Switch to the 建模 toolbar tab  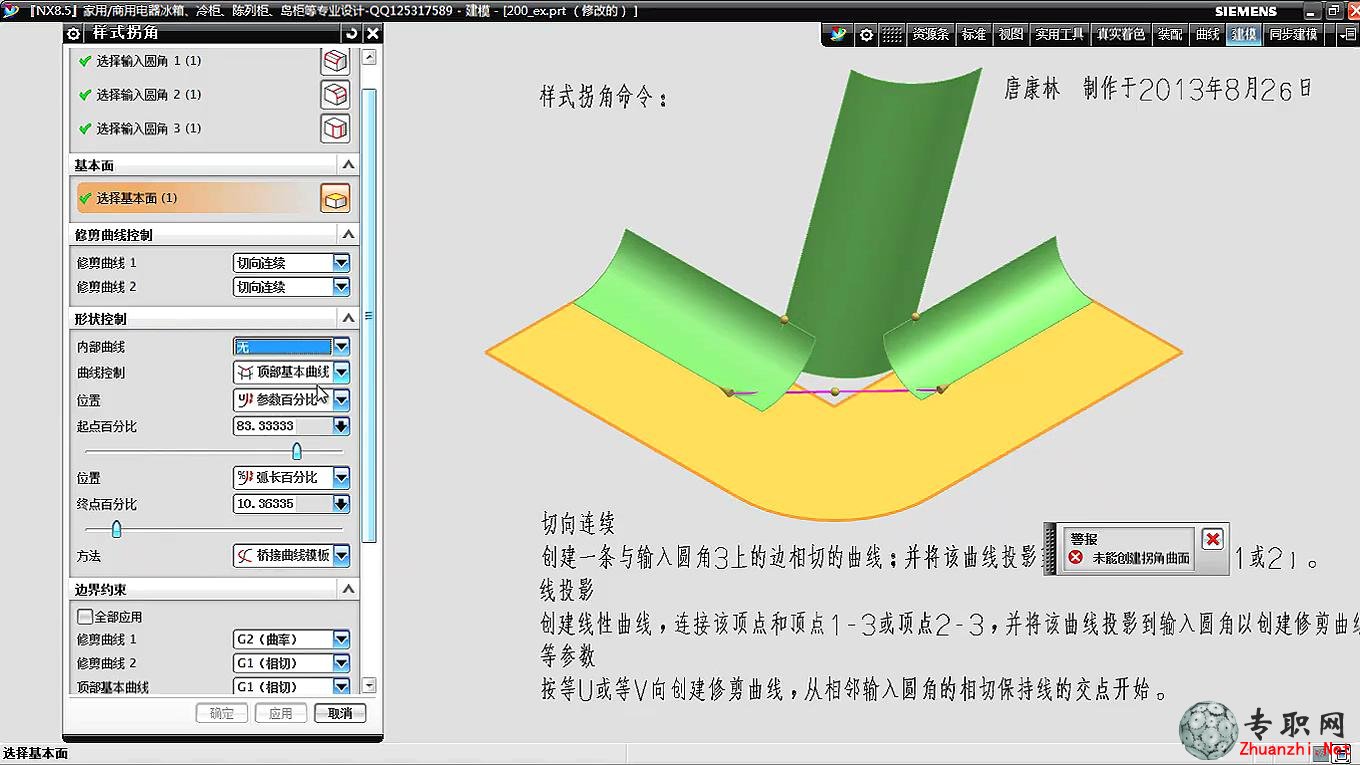tap(1244, 34)
